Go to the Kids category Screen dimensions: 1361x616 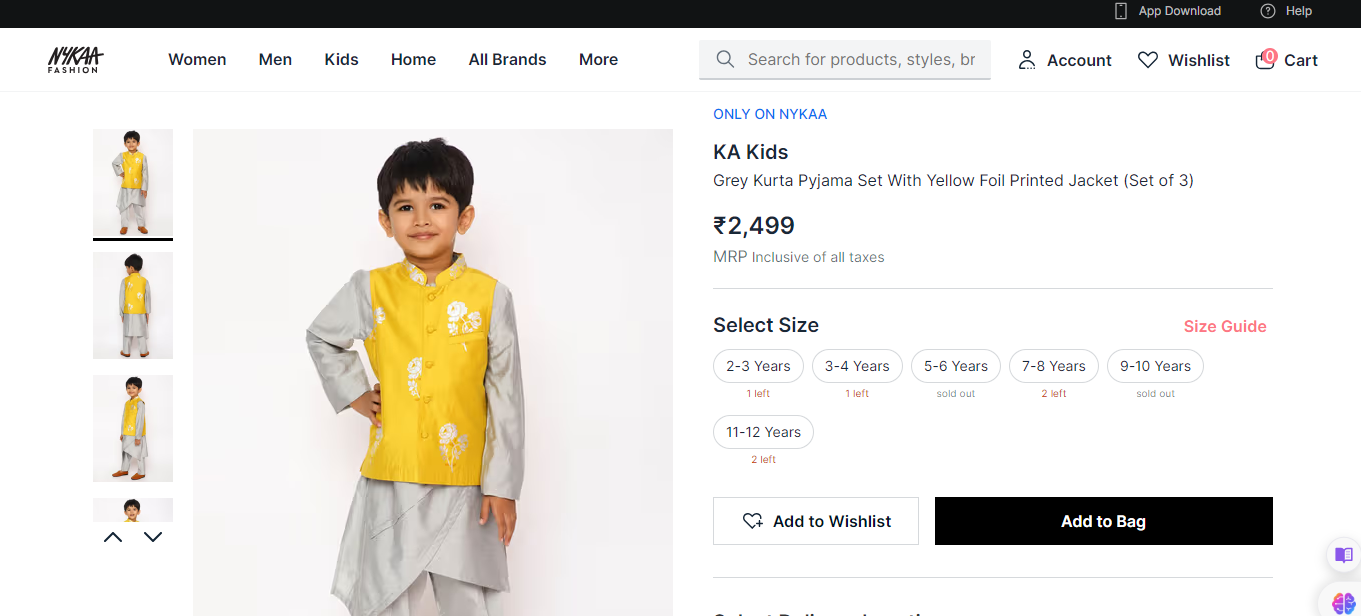pos(341,60)
